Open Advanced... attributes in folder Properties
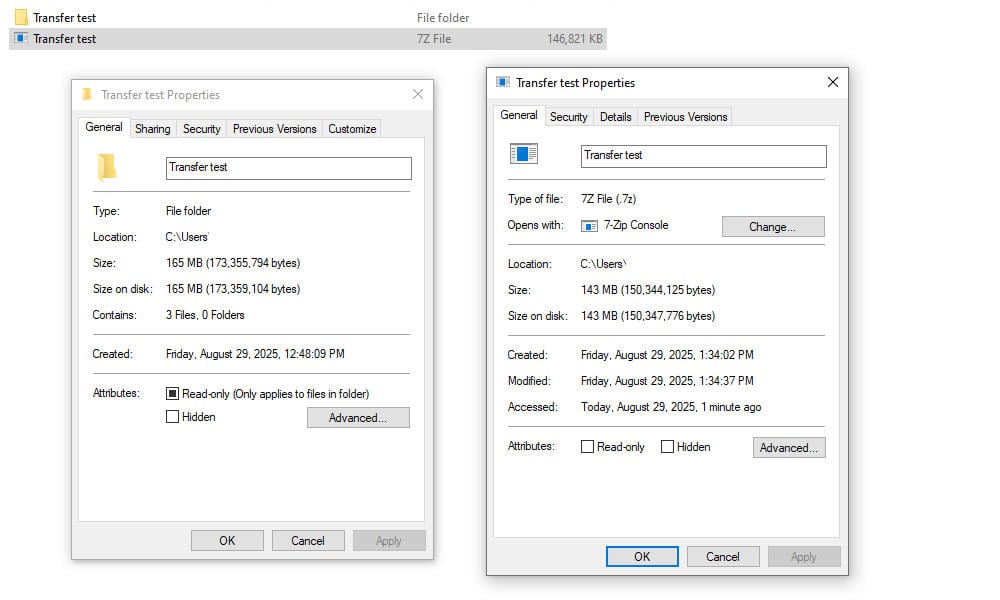 click(358, 418)
